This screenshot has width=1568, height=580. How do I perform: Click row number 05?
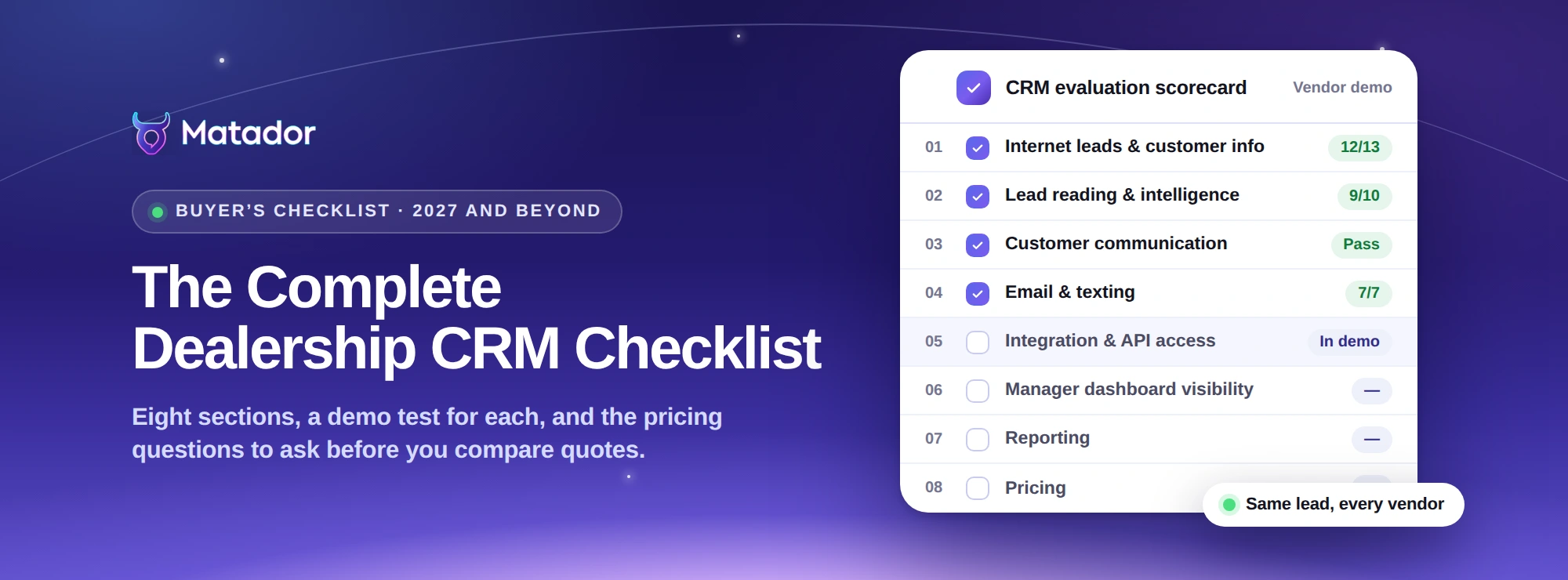(934, 342)
